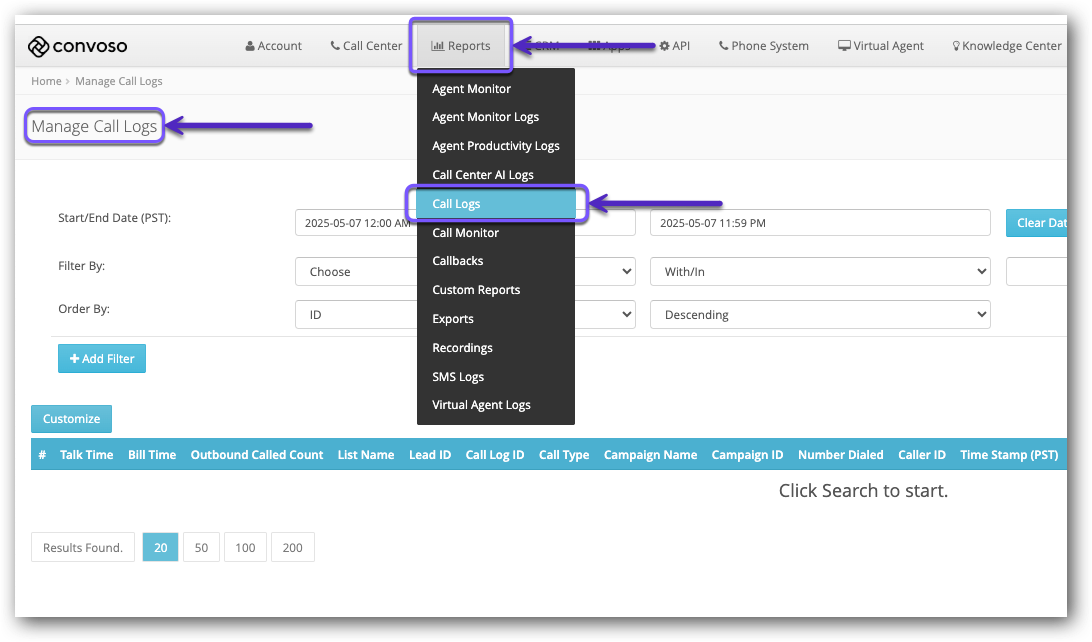Go to Exports

pyautogui.click(x=453, y=319)
